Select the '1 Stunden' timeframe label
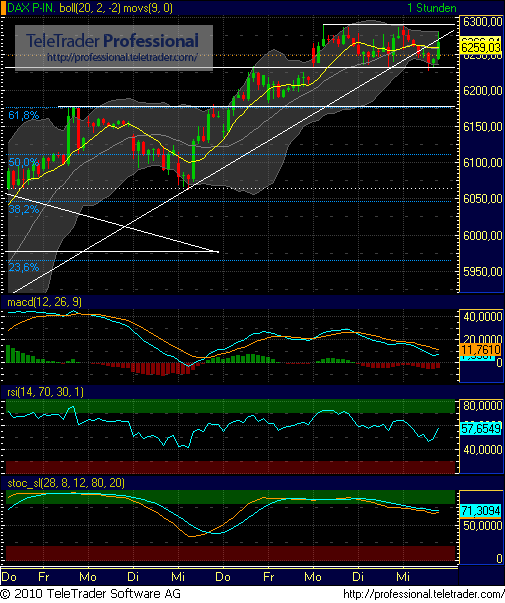 tap(431, 8)
